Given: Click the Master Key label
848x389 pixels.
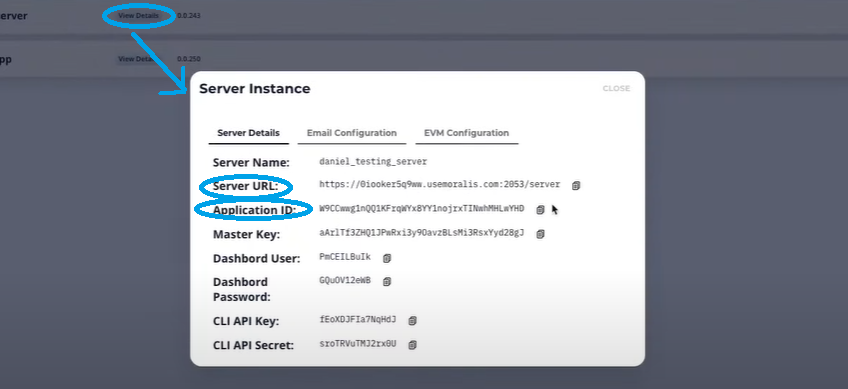Looking at the screenshot, I should click(246, 235).
